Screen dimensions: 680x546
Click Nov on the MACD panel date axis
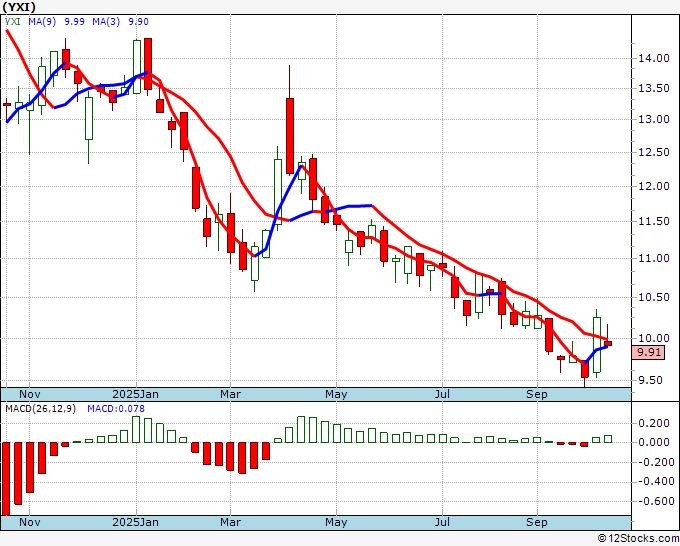(30, 522)
